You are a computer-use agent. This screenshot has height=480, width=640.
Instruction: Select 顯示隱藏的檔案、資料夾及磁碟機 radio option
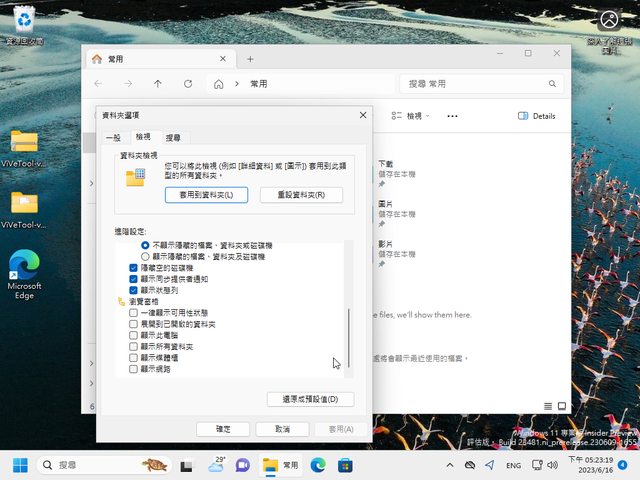(x=145, y=256)
